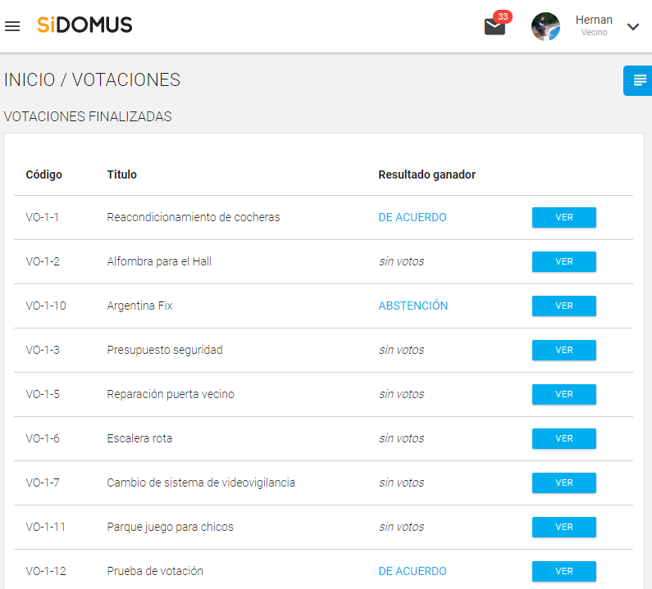Select the VO-1-2 code cell
Viewport: 652px width, 589px height.
42,262
